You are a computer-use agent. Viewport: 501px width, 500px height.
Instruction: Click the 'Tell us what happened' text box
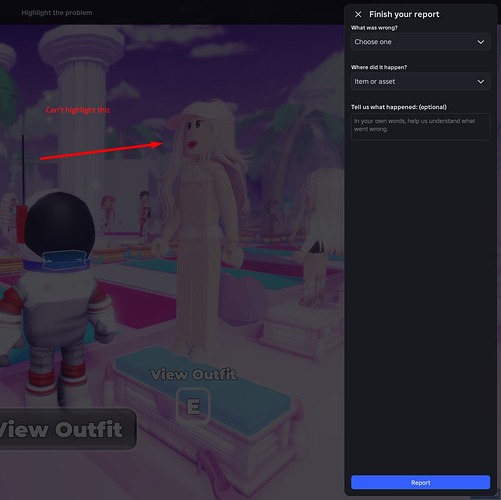tap(420, 127)
